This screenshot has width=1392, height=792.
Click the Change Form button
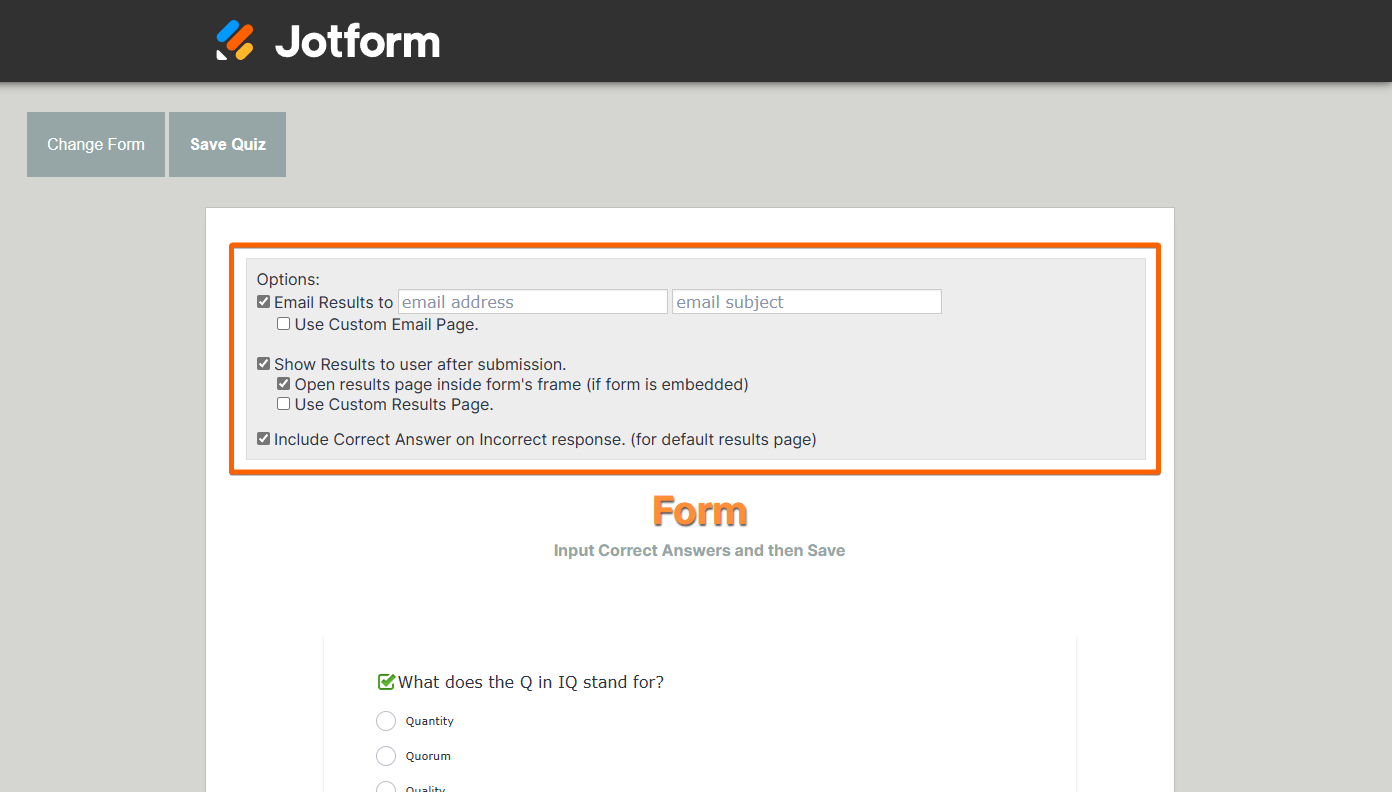[96, 144]
